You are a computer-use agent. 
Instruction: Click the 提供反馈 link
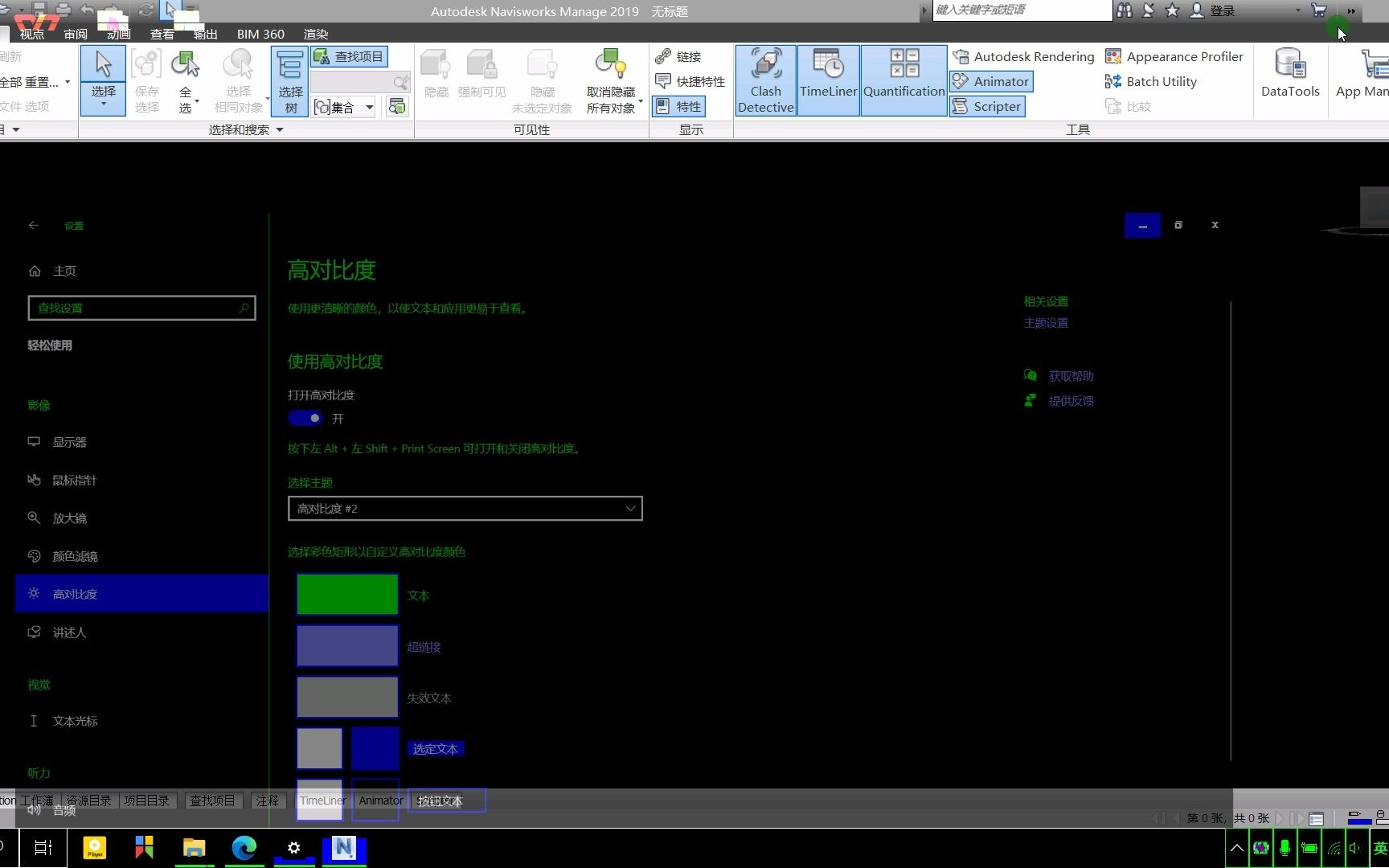click(x=1071, y=400)
